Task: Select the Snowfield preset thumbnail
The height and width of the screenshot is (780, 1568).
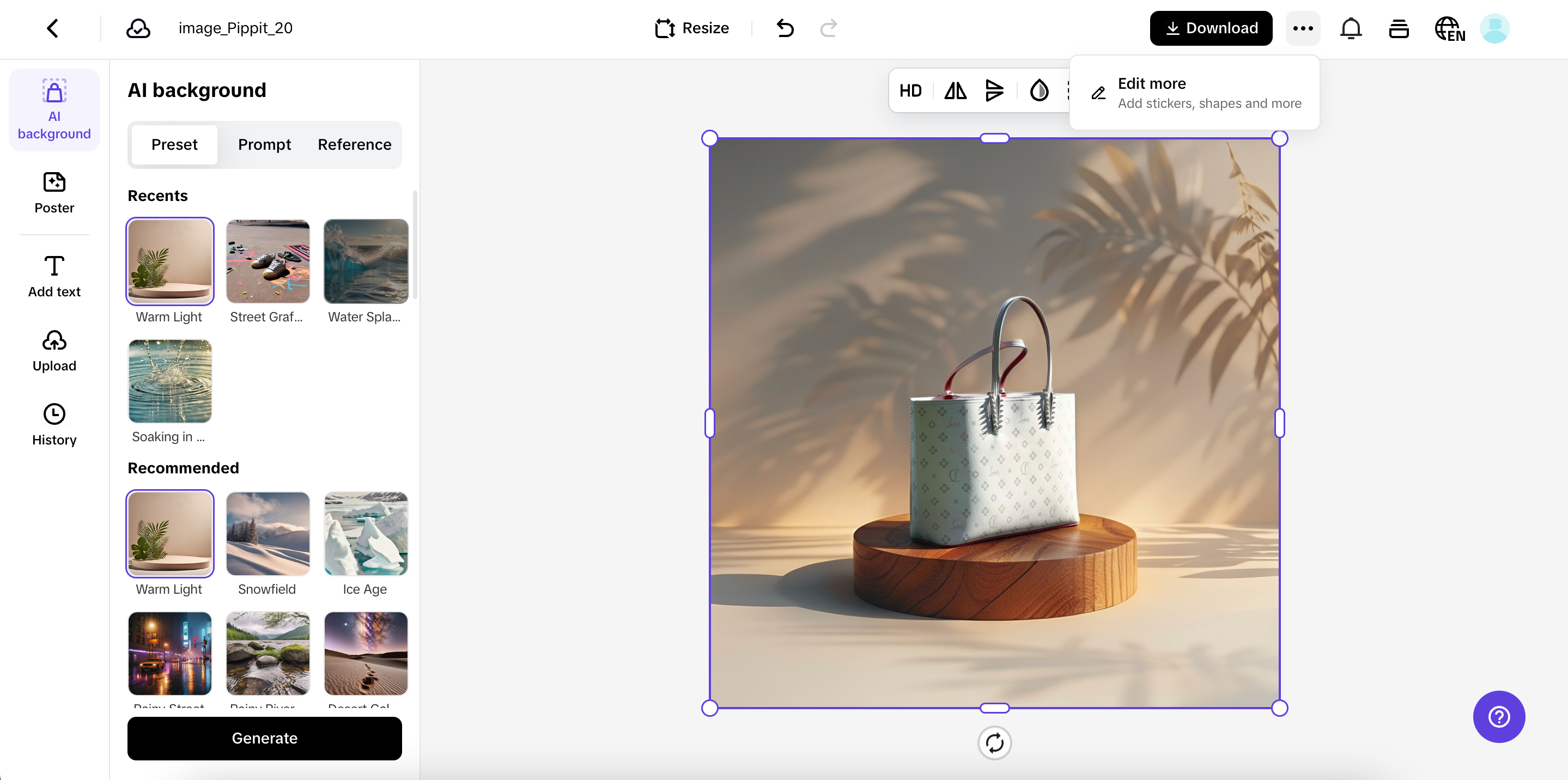Action: point(267,534)
